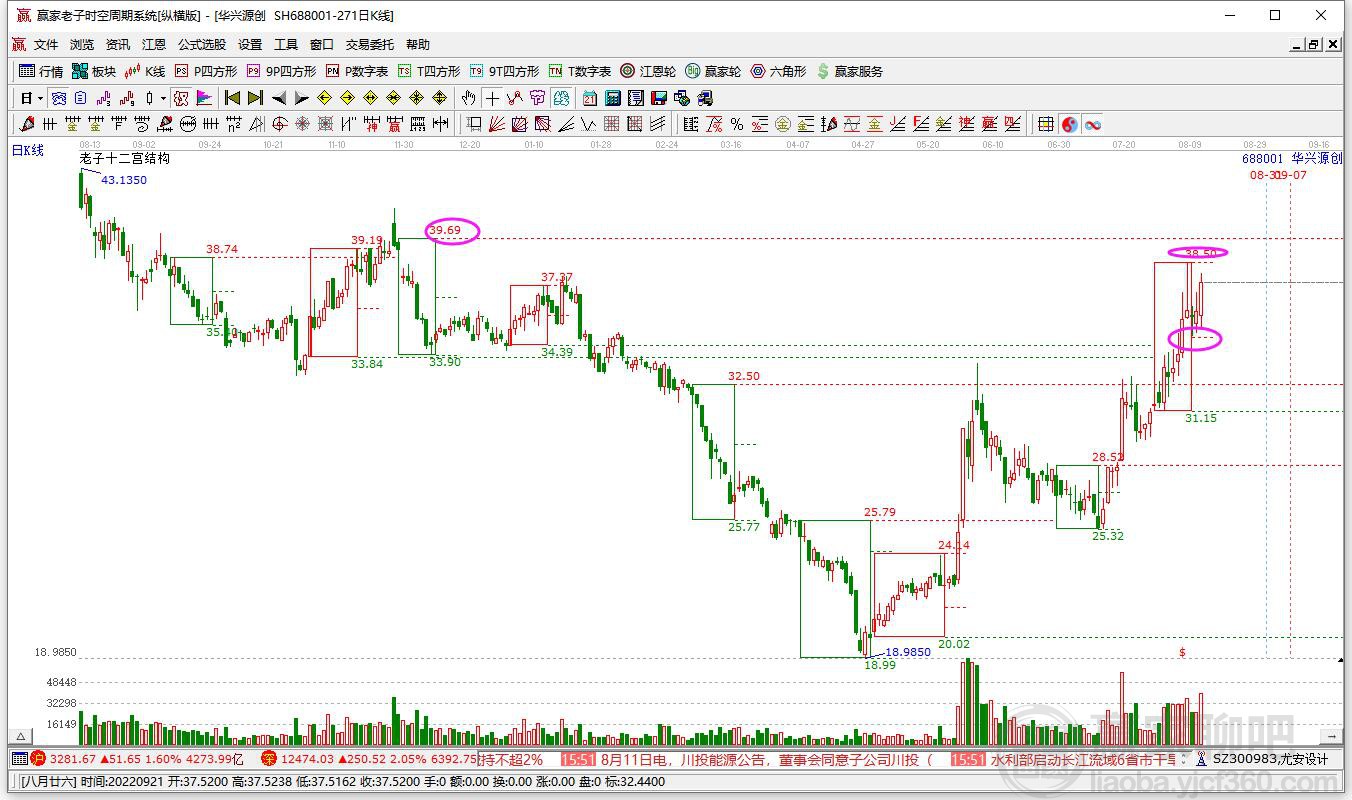The width and height of the screenshot is (1352, 800).
Task: Open the 工具 menu
Action: coord(286,45)
